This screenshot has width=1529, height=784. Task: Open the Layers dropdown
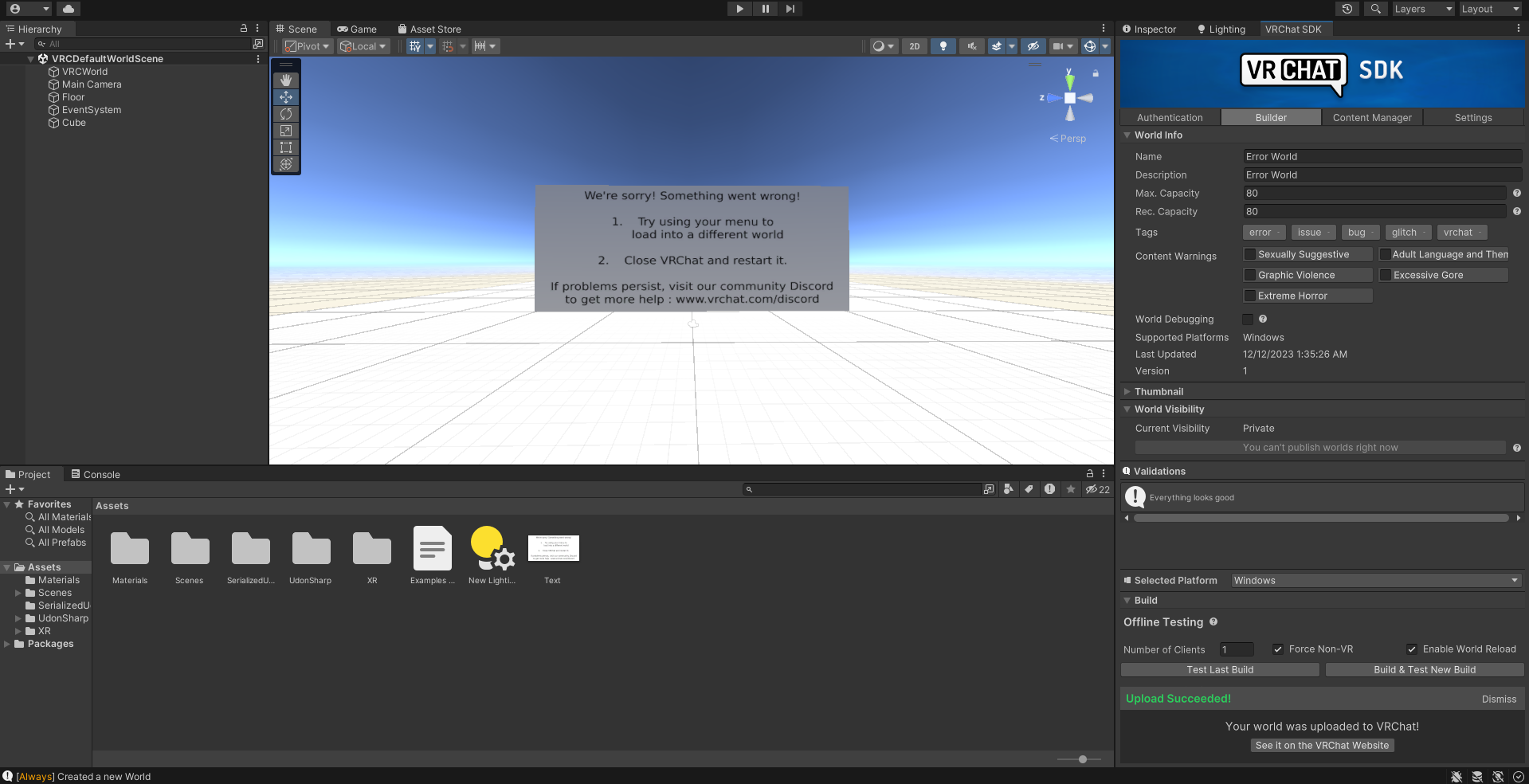tap(1423, 9)
